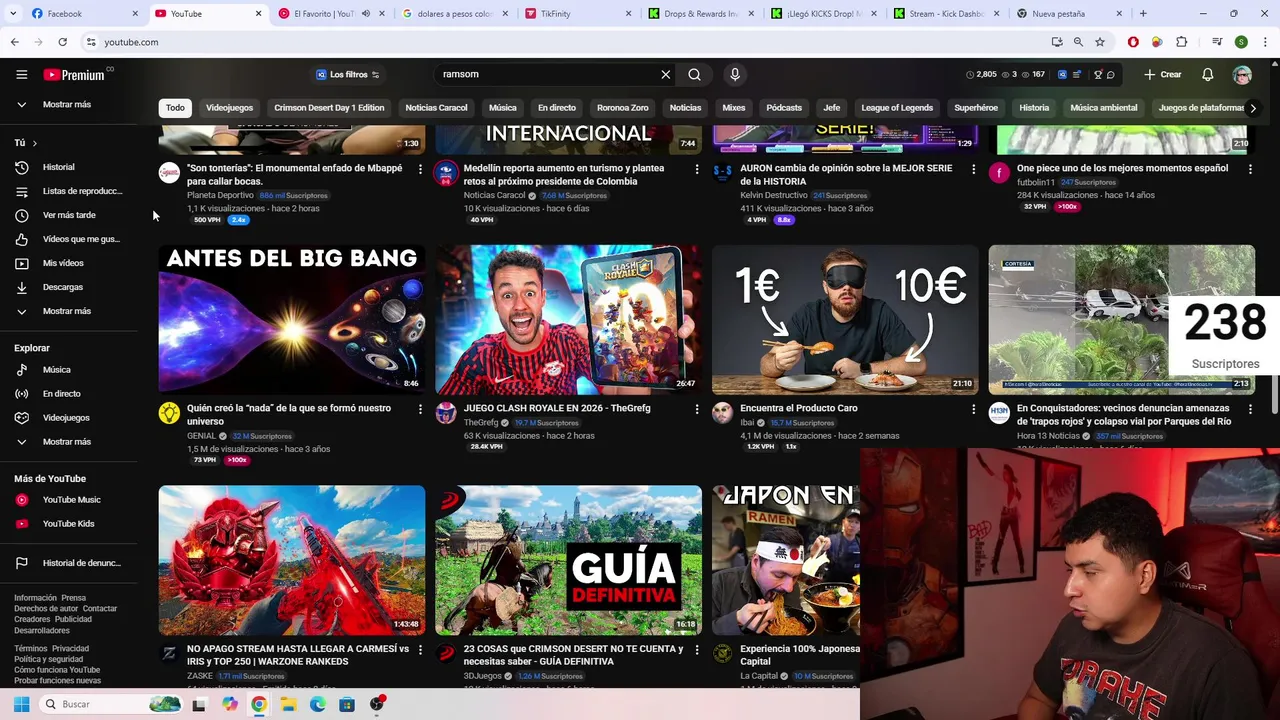Open options for JUEGO CLASH ROYALE video
1280x720 pixels.
click(x=697, y=409)
